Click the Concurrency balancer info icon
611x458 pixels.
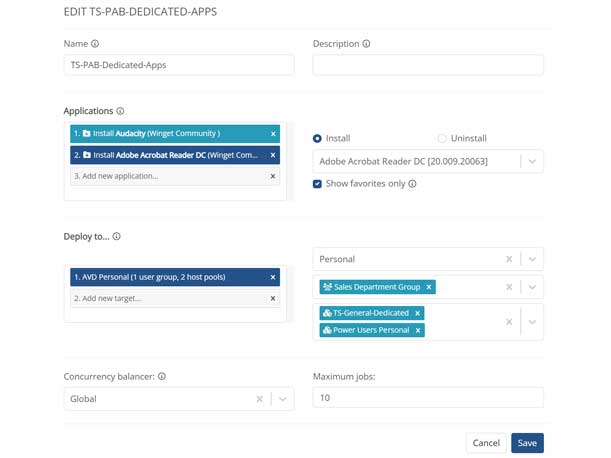coord(162,377)
